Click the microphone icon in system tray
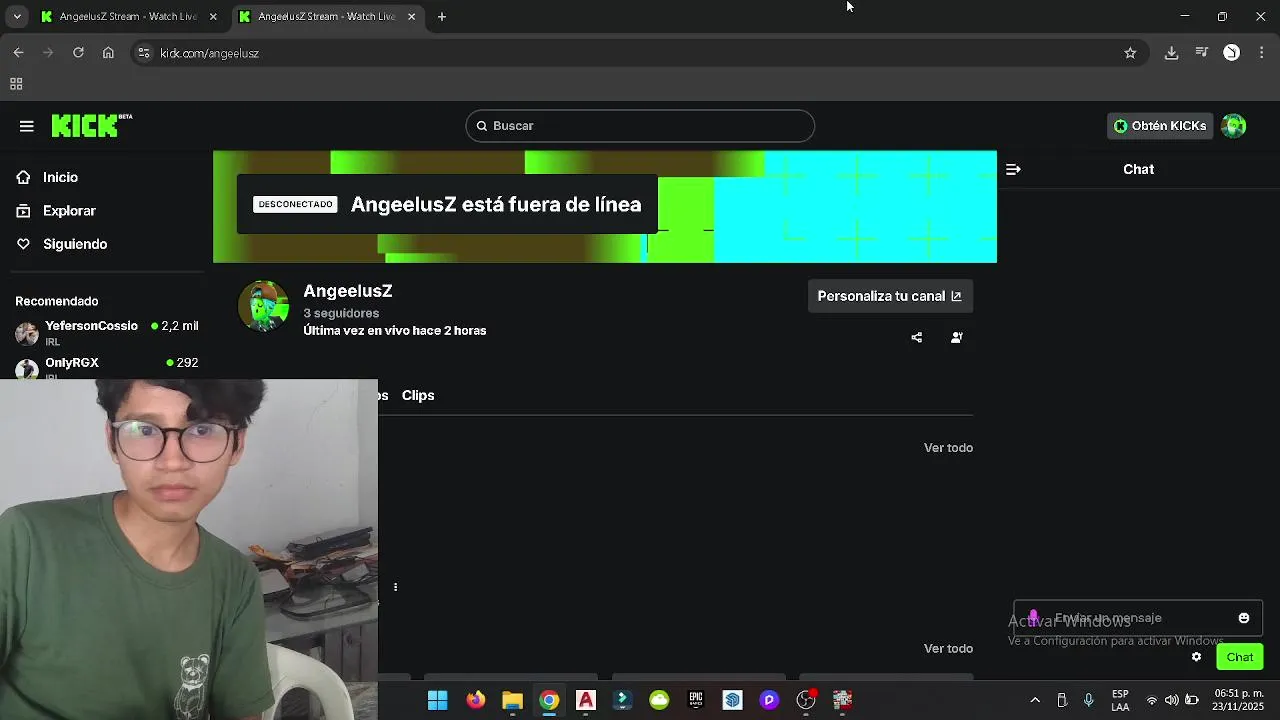The image size is (1280, 720). 1089,700
